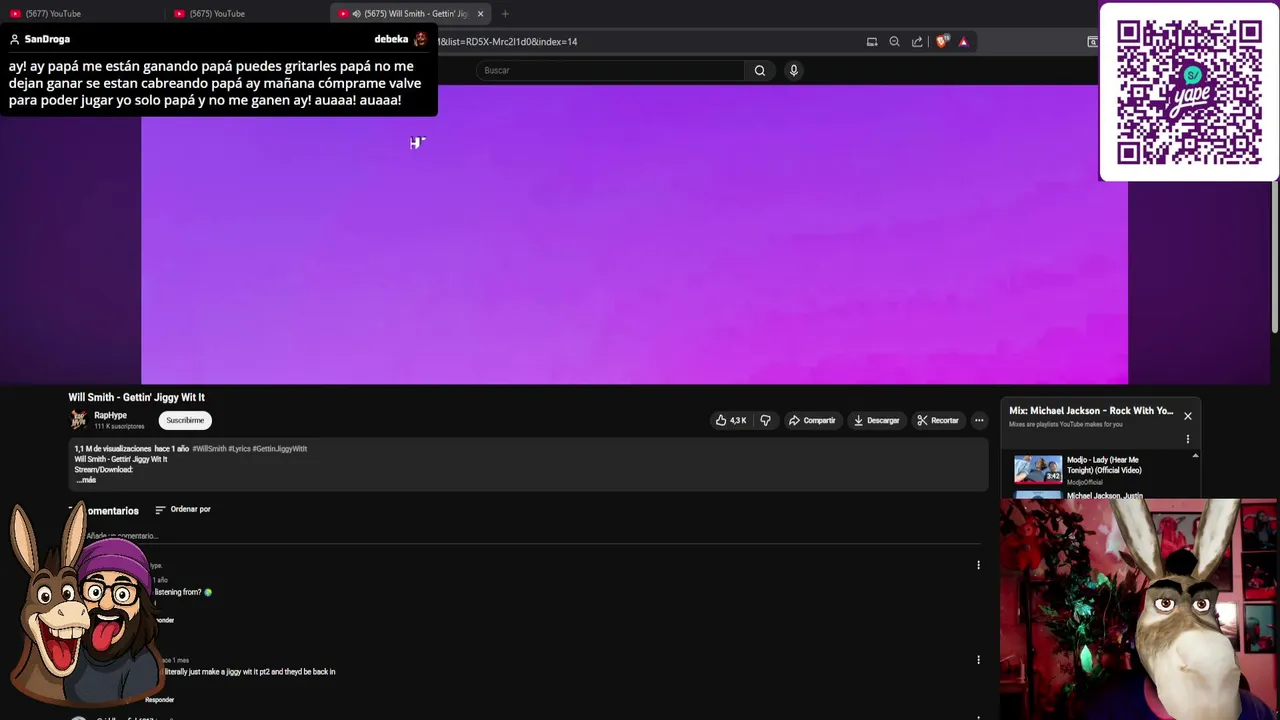This screenshot has width=1280, height=720.
Task: Click the install/cast screen icon in address bar
Action: point(872,42)
